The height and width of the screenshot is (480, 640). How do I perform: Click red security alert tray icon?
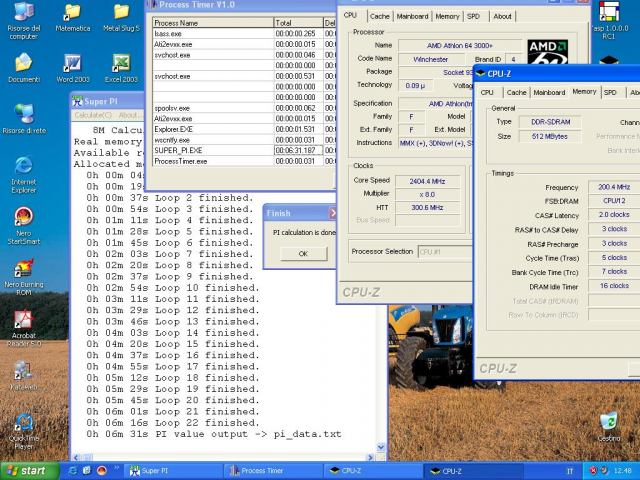coord(593,471)
